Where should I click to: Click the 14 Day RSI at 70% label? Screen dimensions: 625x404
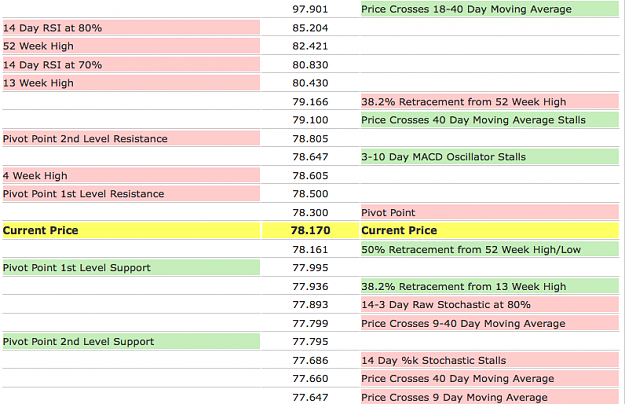[52, 65]
